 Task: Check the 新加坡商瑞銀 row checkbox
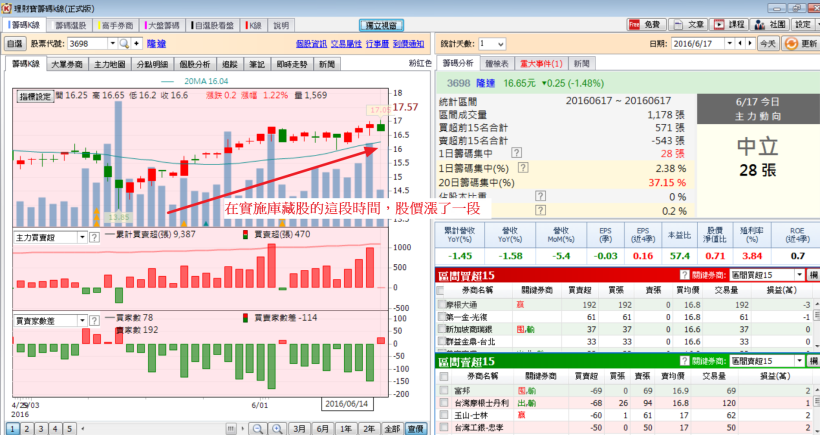pyautogui.click(x=442, y=328)
